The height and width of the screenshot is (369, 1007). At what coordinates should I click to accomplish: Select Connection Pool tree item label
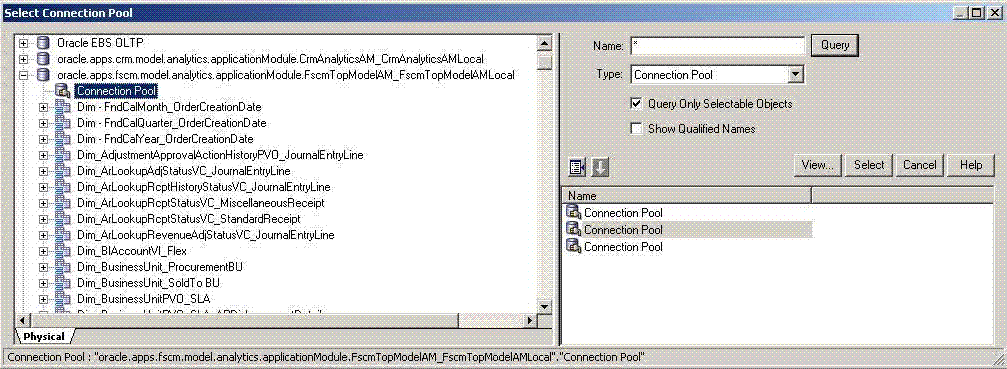(x=116, y=91)
